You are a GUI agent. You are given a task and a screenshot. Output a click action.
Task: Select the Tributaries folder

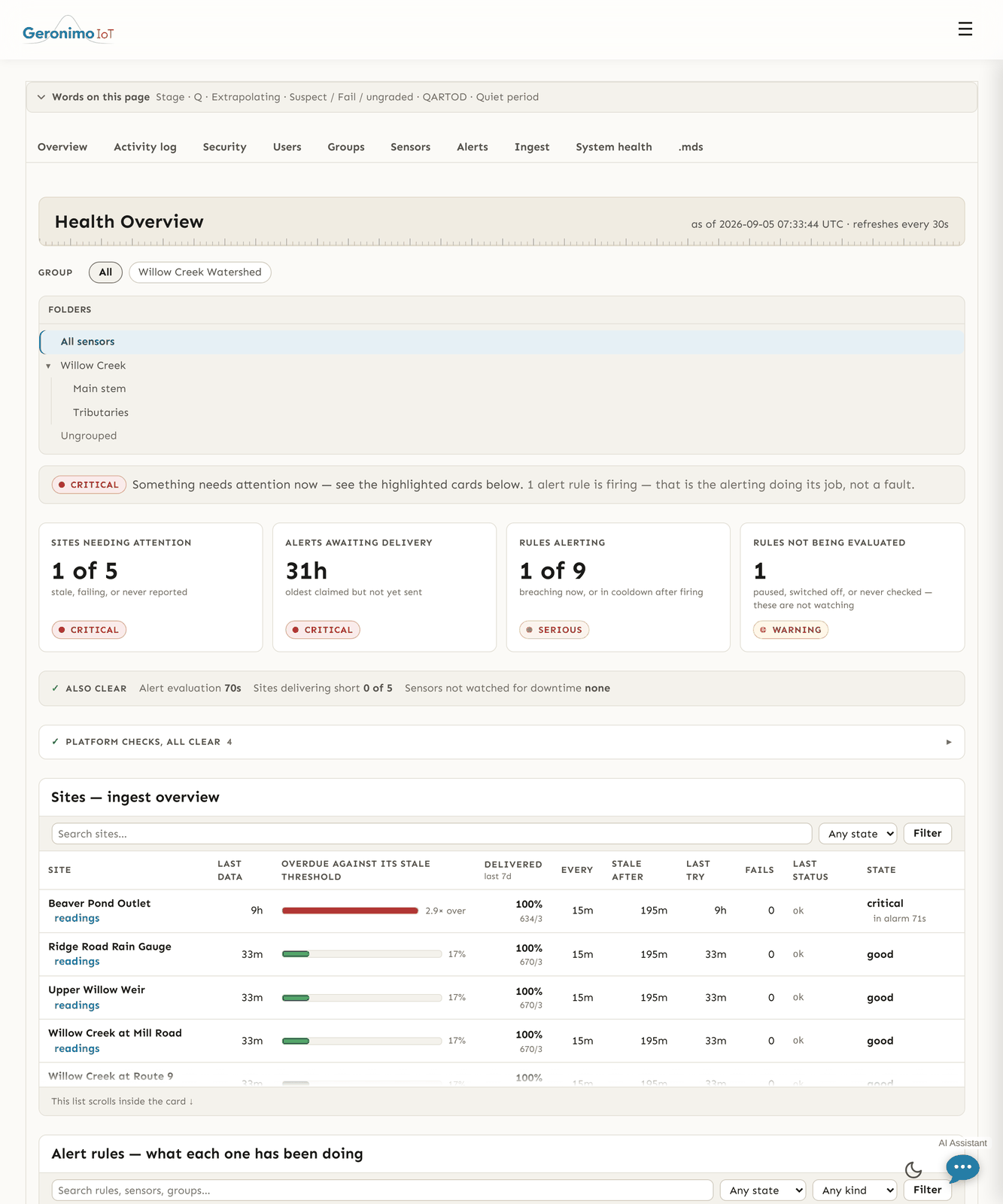click(x=101, y=412)
